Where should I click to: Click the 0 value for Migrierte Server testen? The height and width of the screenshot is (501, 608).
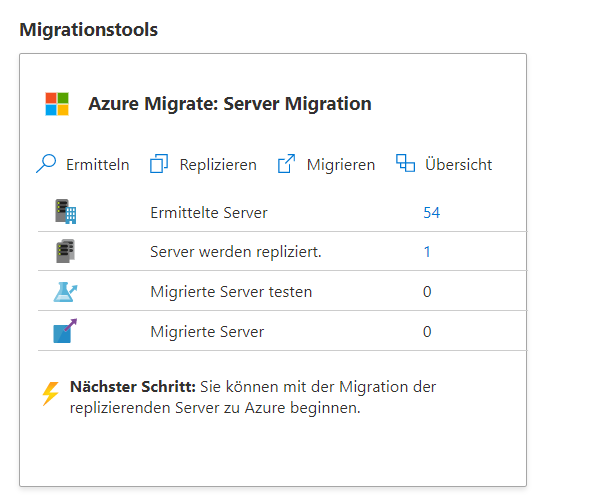[x=427, y=292]
